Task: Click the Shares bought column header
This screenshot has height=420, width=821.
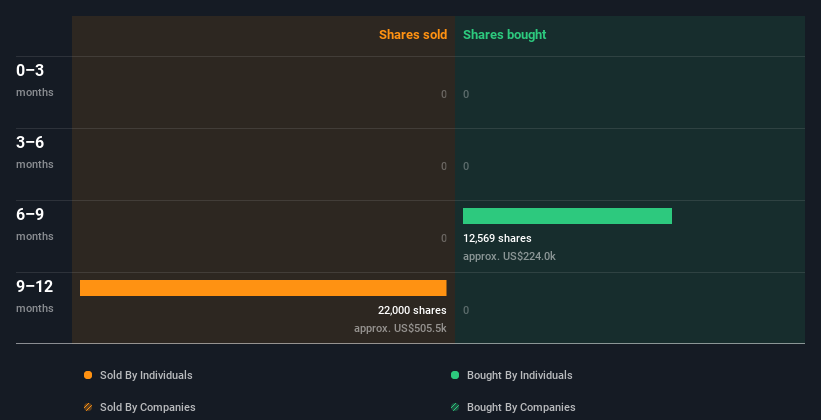Action: [x=505, y=35]
